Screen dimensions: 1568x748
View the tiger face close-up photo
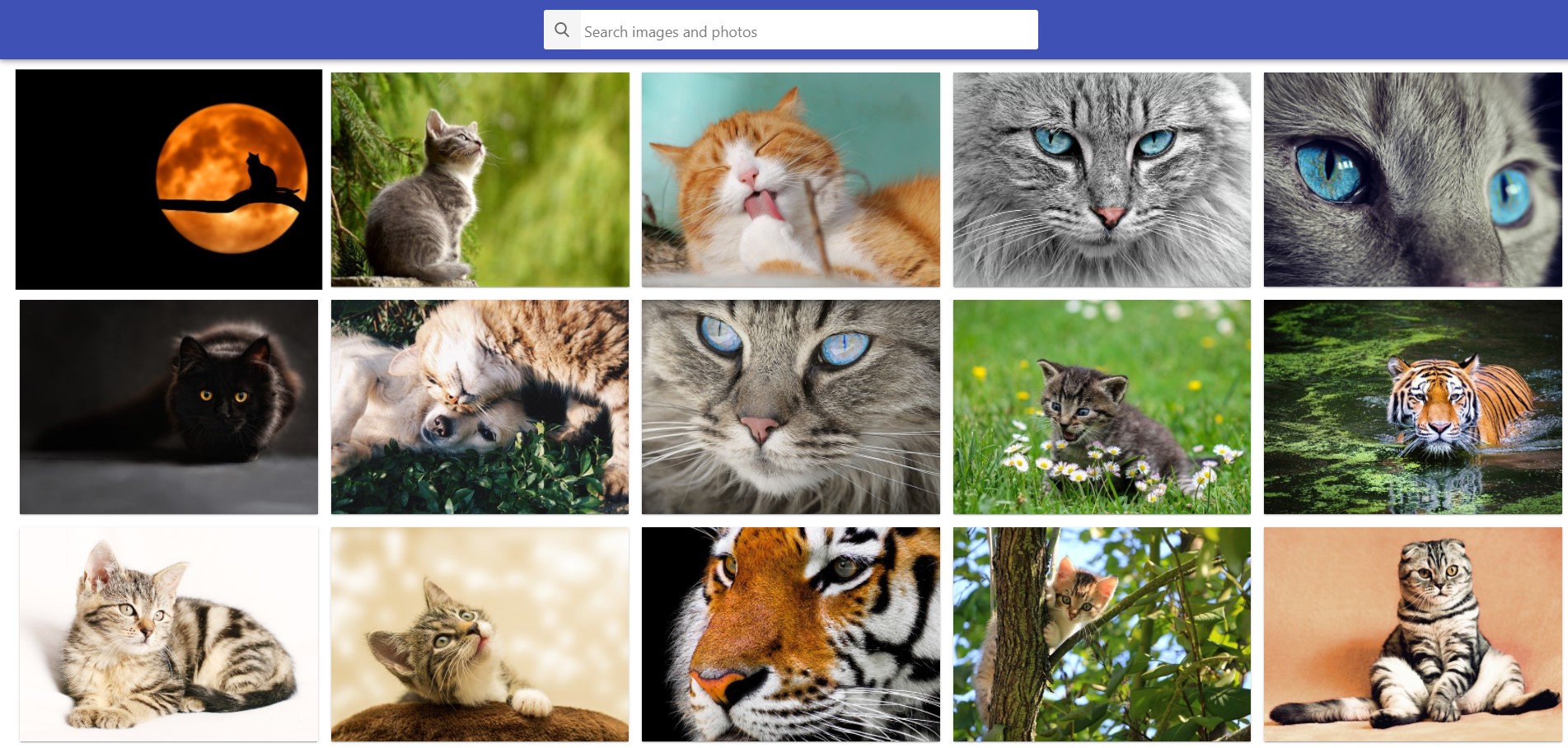(x=791, y=634)
